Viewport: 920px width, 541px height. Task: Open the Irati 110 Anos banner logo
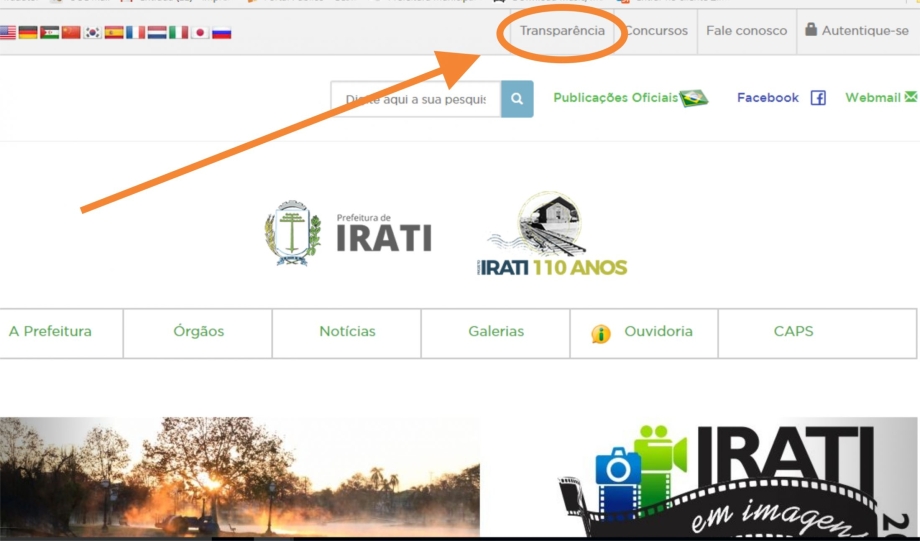(x=552, y=234)
